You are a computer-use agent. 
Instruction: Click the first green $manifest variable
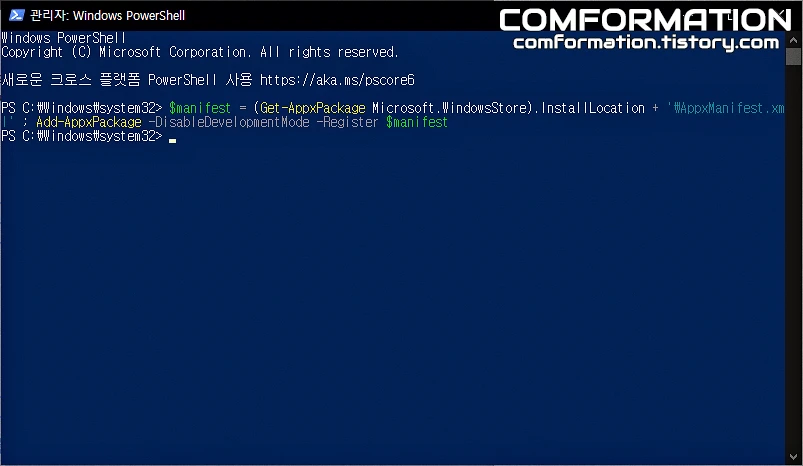pos(200,108)
